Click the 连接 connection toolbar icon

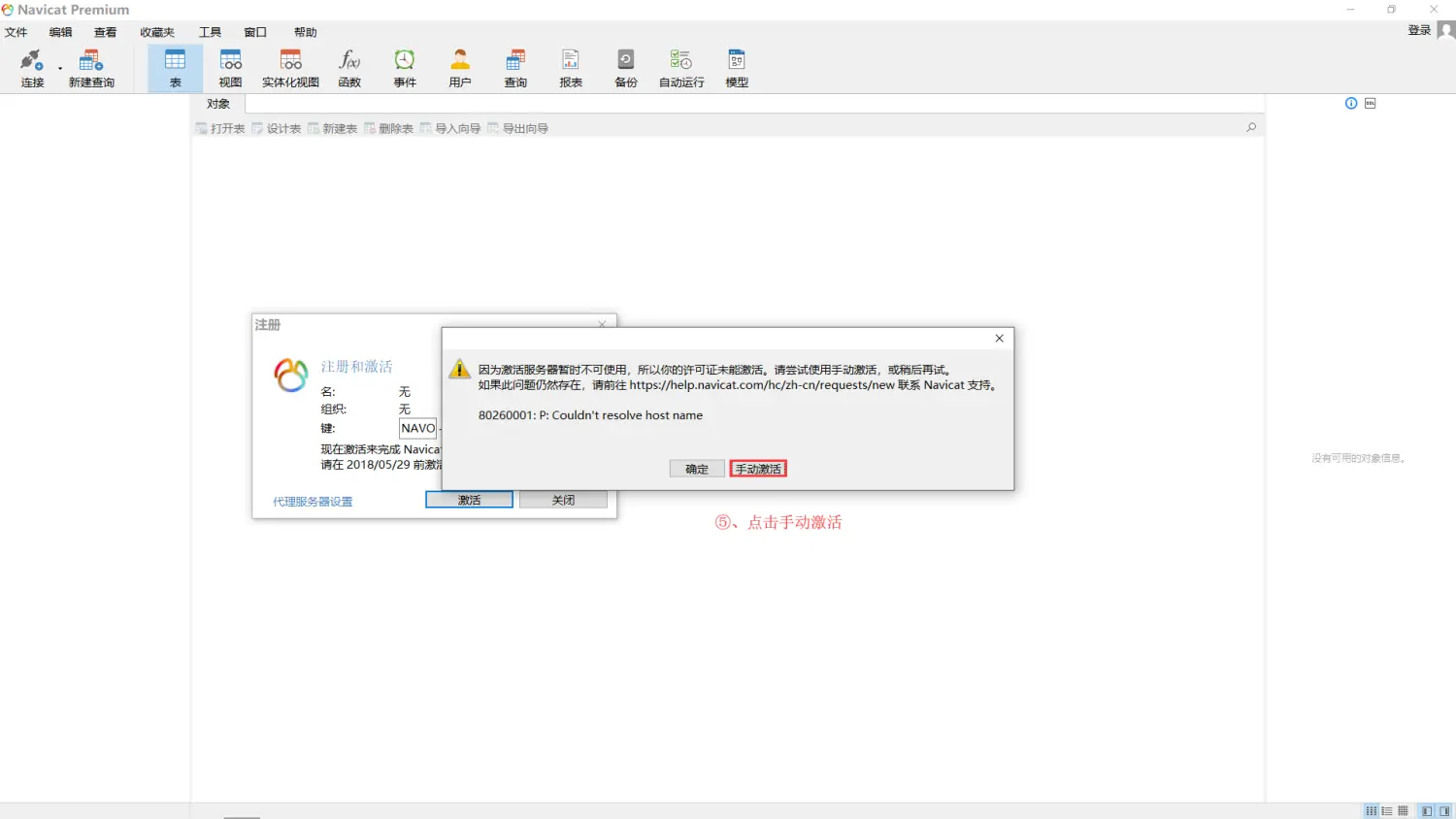click(x=32, y=68)
